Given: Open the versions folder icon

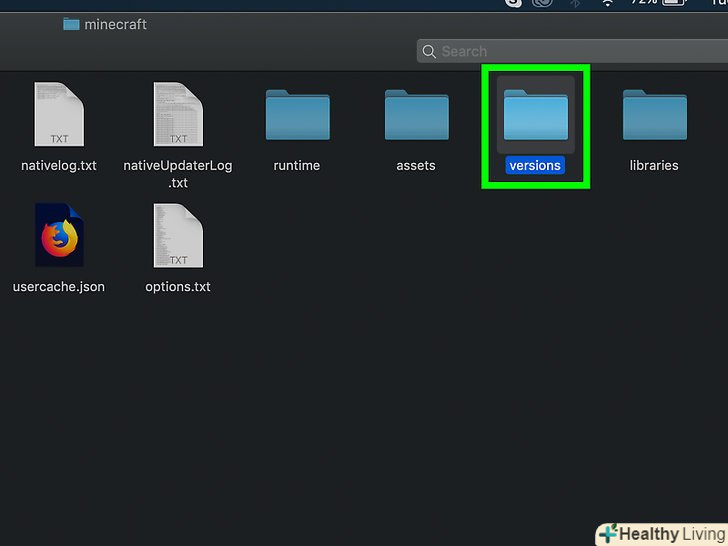Looking at the screenshot, I should (536, 115).
